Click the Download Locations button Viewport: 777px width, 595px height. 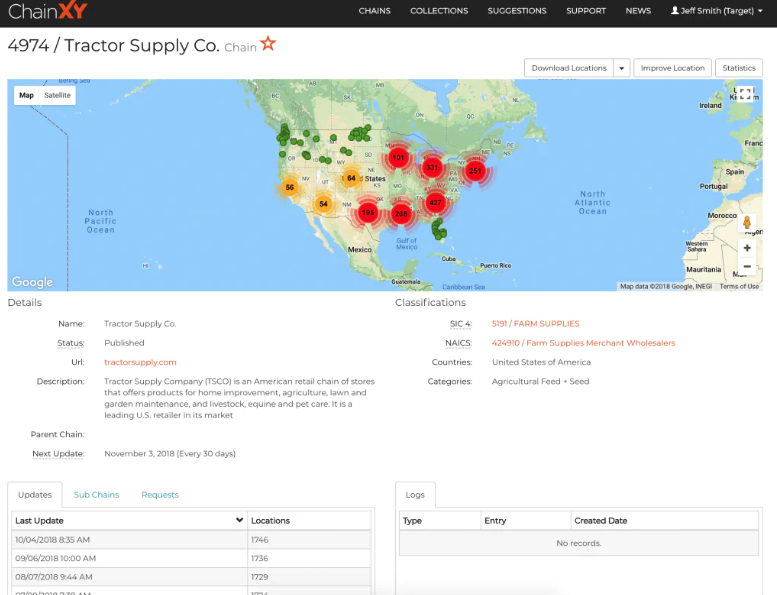coord(569,68)
